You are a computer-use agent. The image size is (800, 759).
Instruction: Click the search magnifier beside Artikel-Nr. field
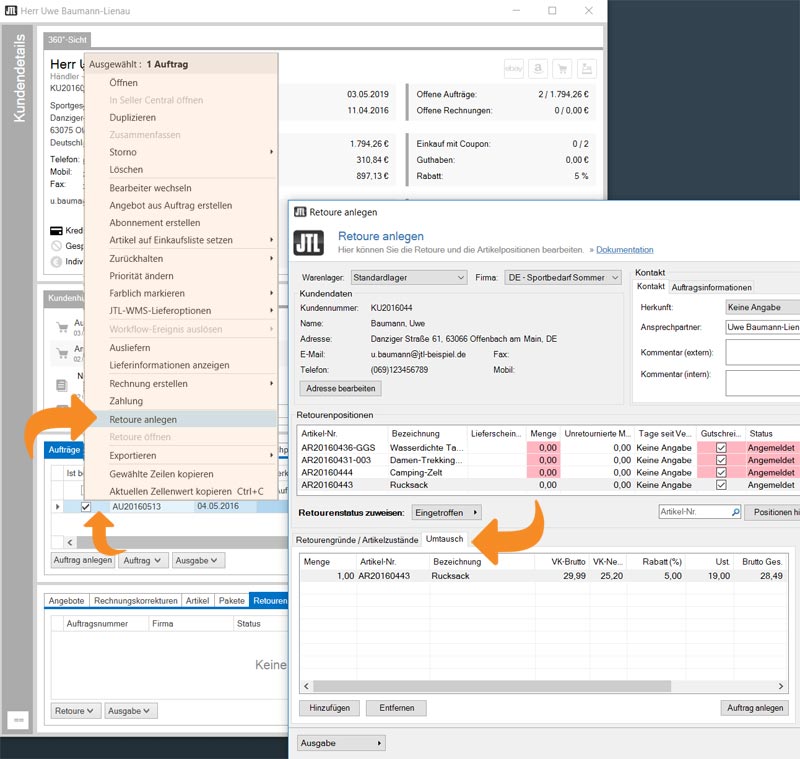click(734, 512)
